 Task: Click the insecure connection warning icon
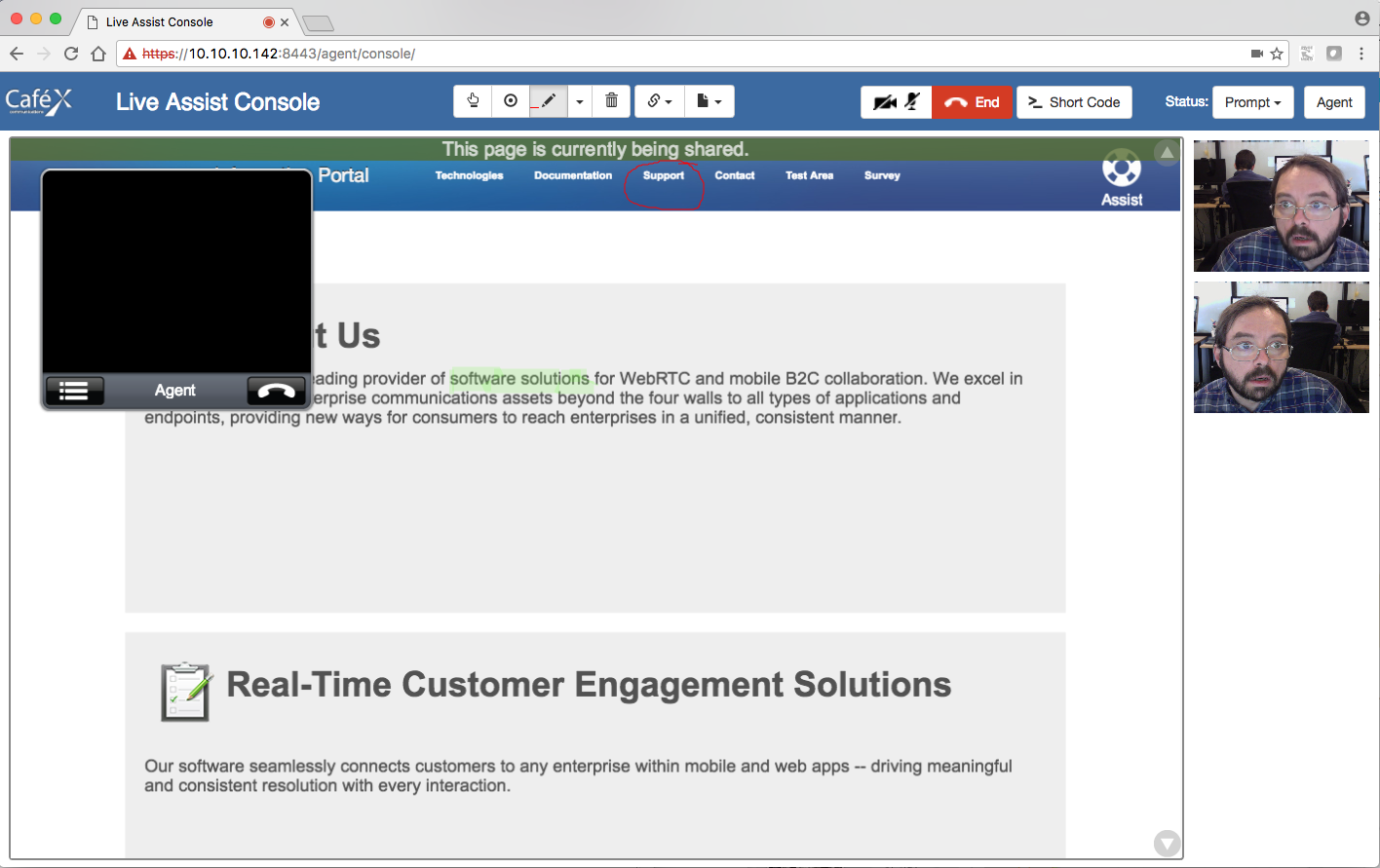pos(130,54)
